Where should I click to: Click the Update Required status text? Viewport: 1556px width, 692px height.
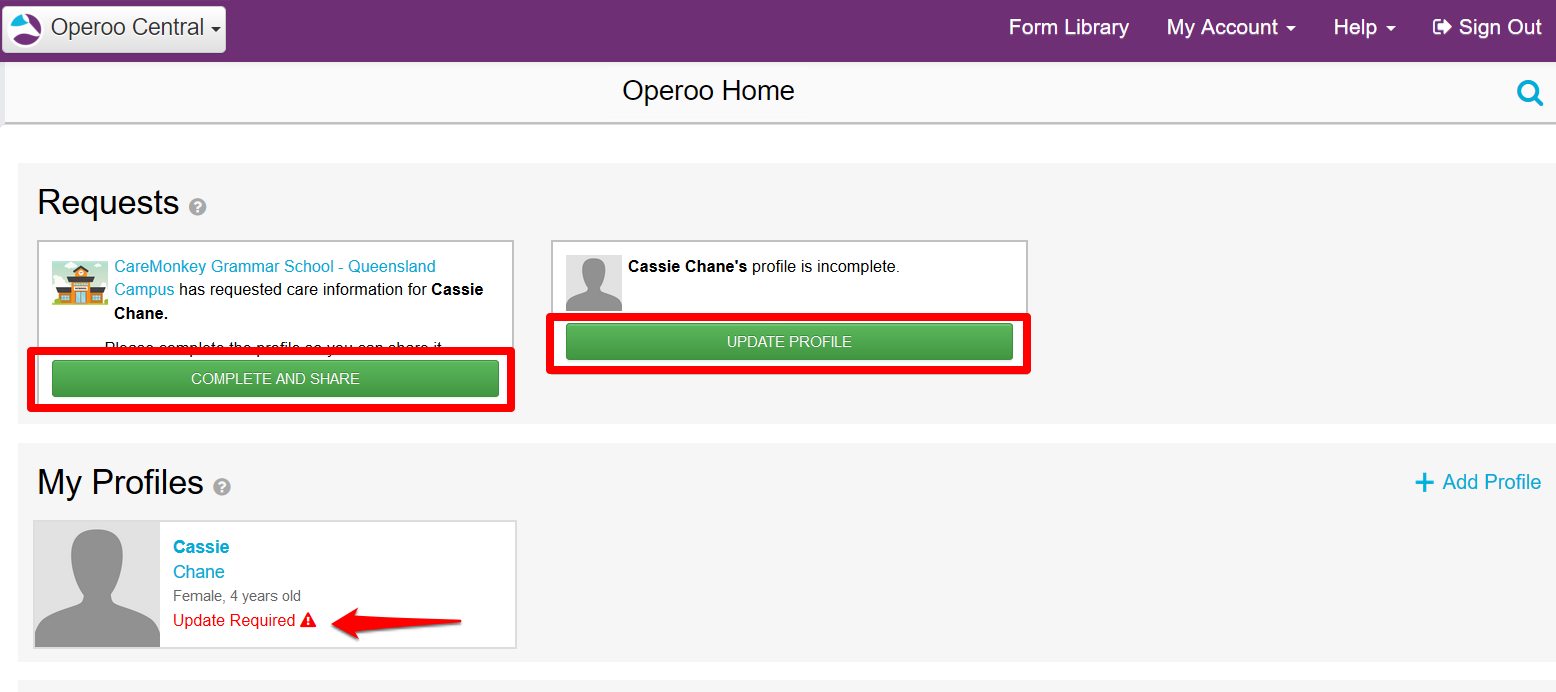(x=234, y=620)
